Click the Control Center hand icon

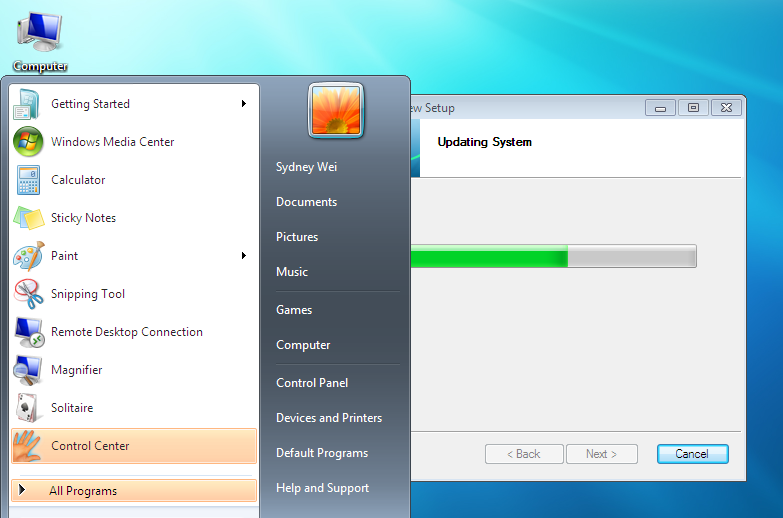[27, 446]
